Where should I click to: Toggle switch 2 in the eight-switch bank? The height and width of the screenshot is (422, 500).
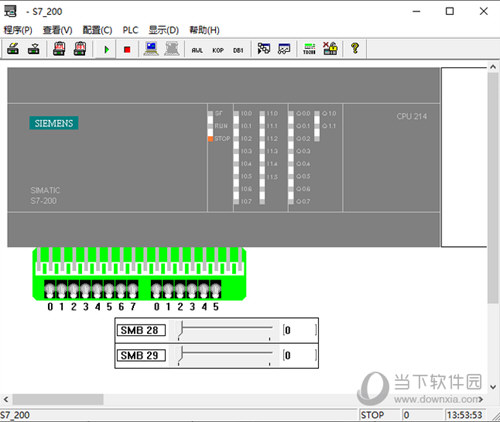[x=74, y=289]
